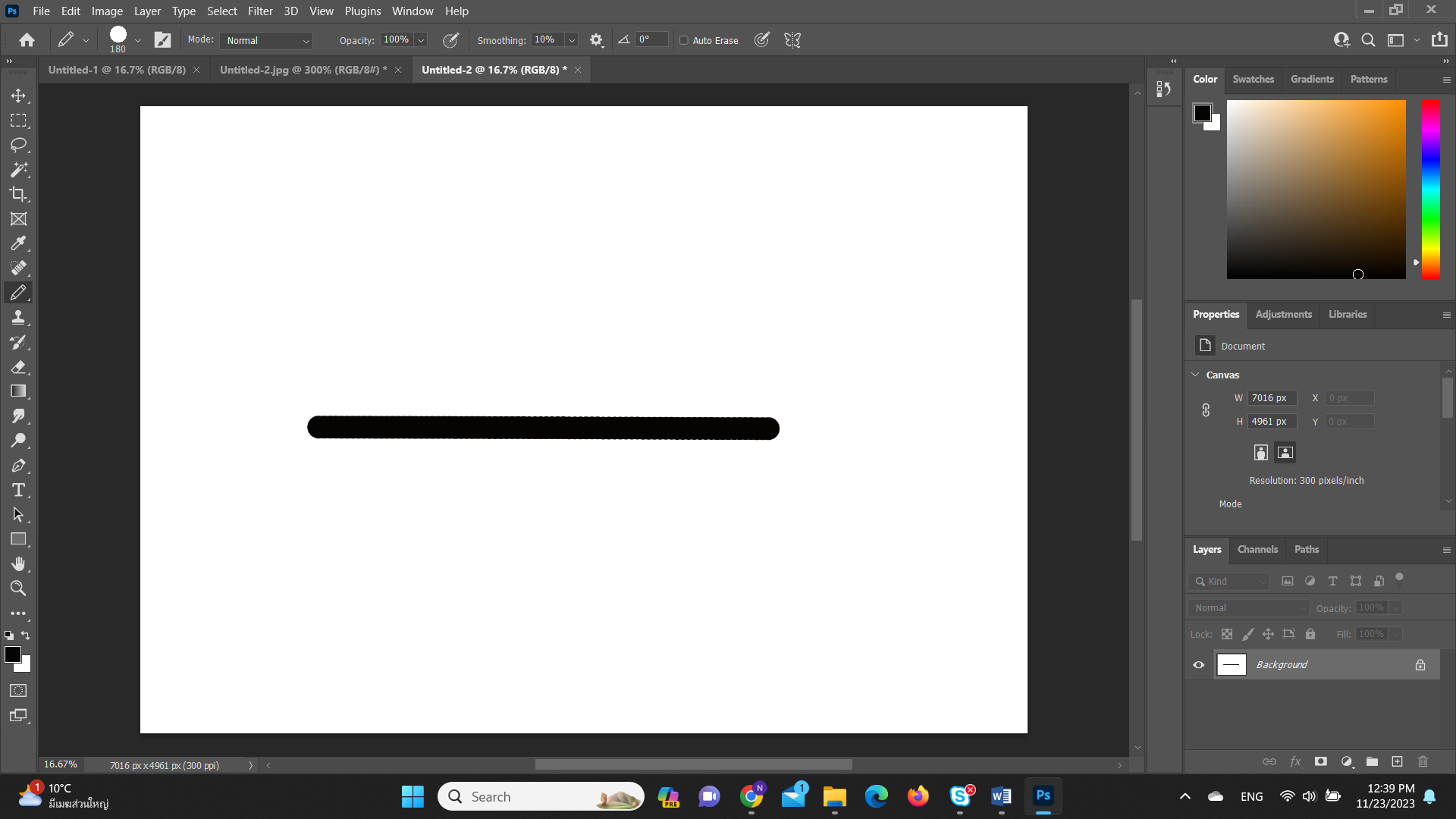Viewport: 1456px width, 819px height.
Task: Create a new layer
Action: click(1397, 761)
